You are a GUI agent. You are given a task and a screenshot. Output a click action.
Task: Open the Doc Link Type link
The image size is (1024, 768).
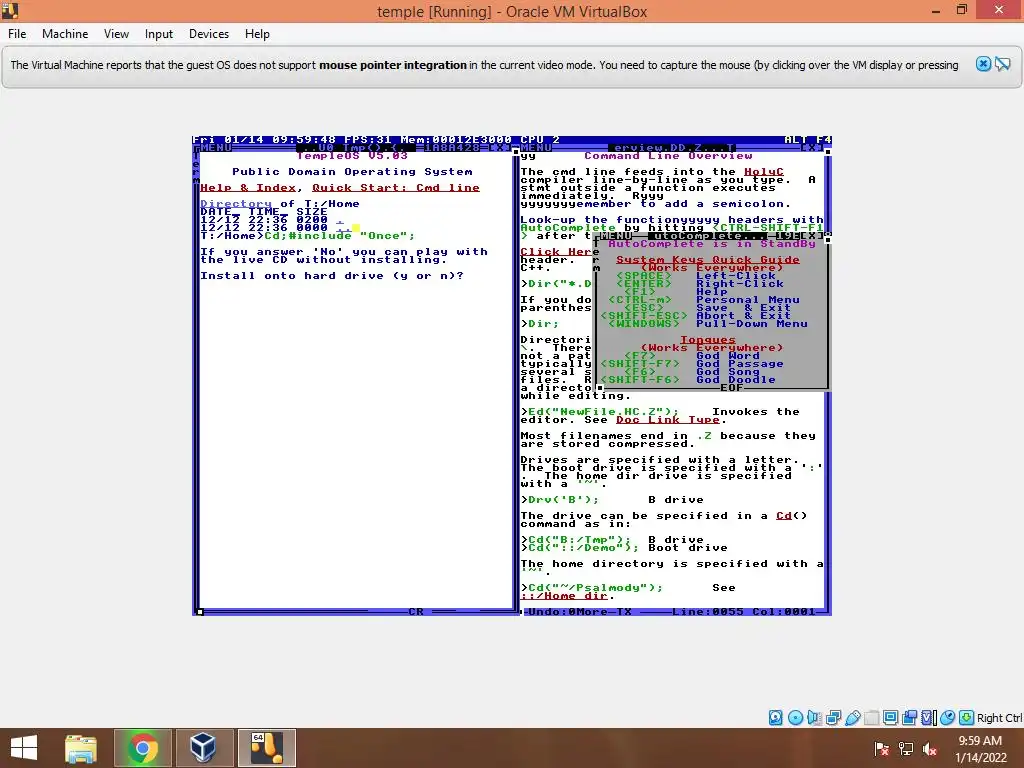coord(668,419)
